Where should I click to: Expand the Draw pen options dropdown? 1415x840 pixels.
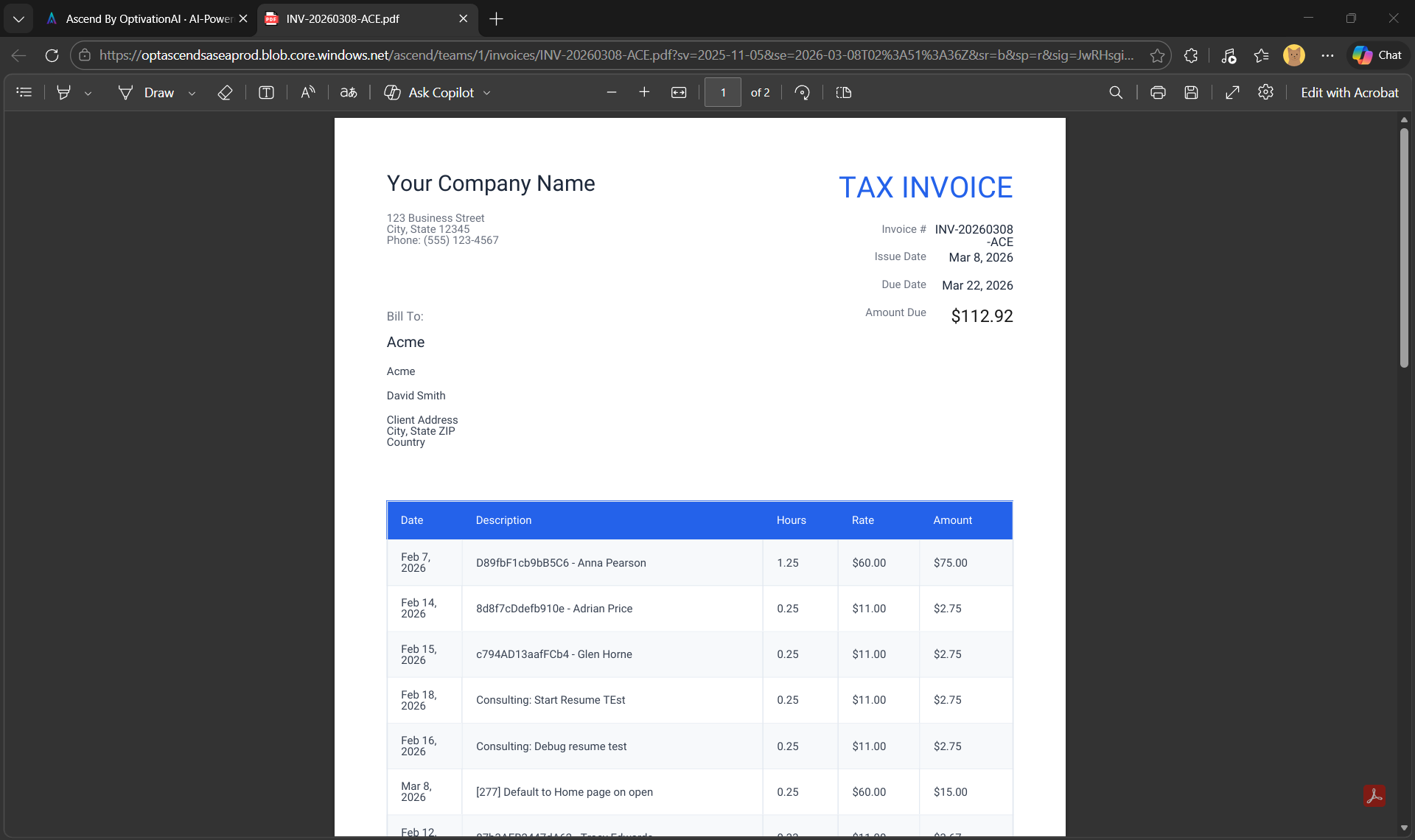192,92
